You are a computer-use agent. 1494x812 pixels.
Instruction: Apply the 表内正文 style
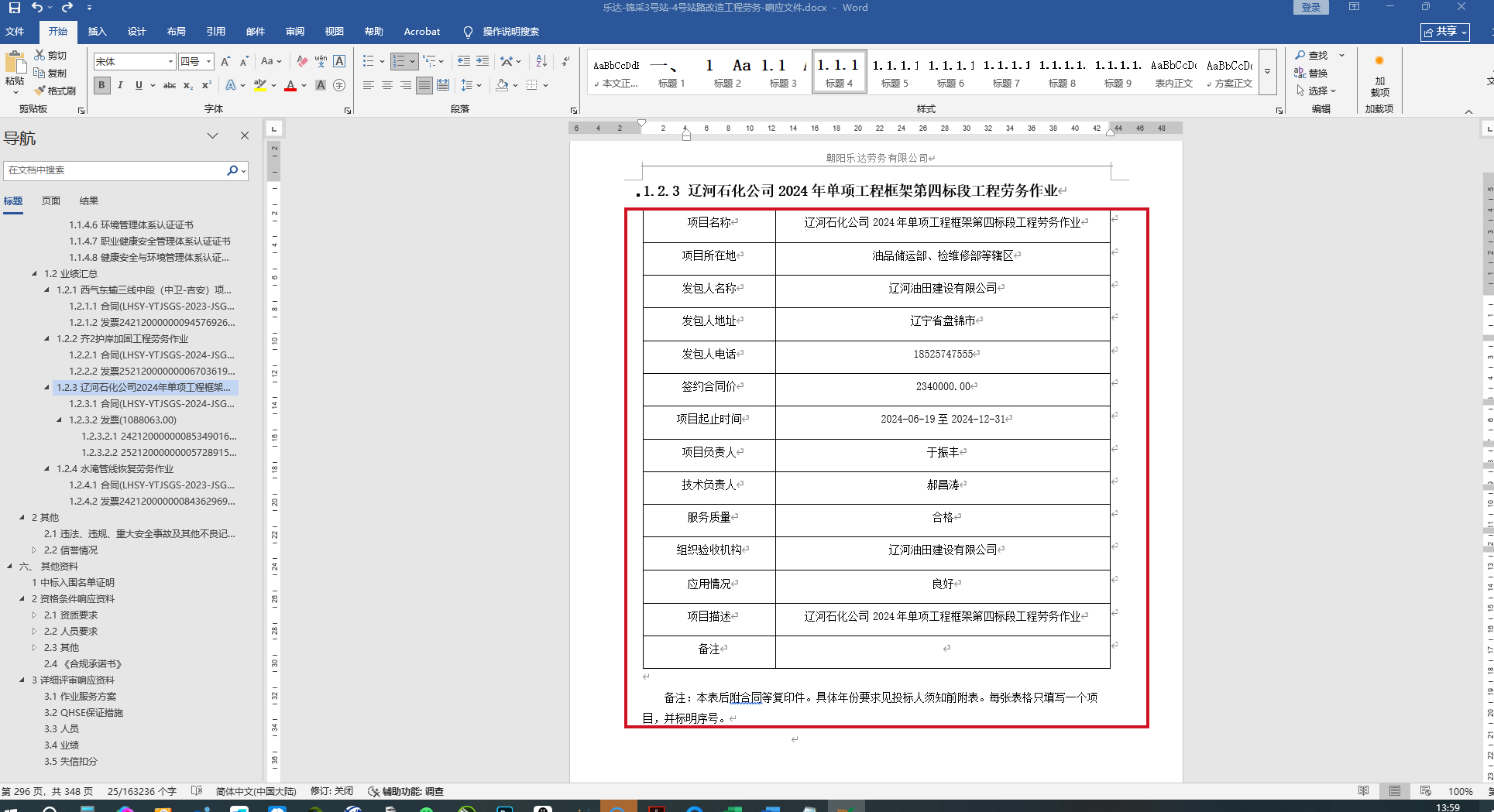1173,72
